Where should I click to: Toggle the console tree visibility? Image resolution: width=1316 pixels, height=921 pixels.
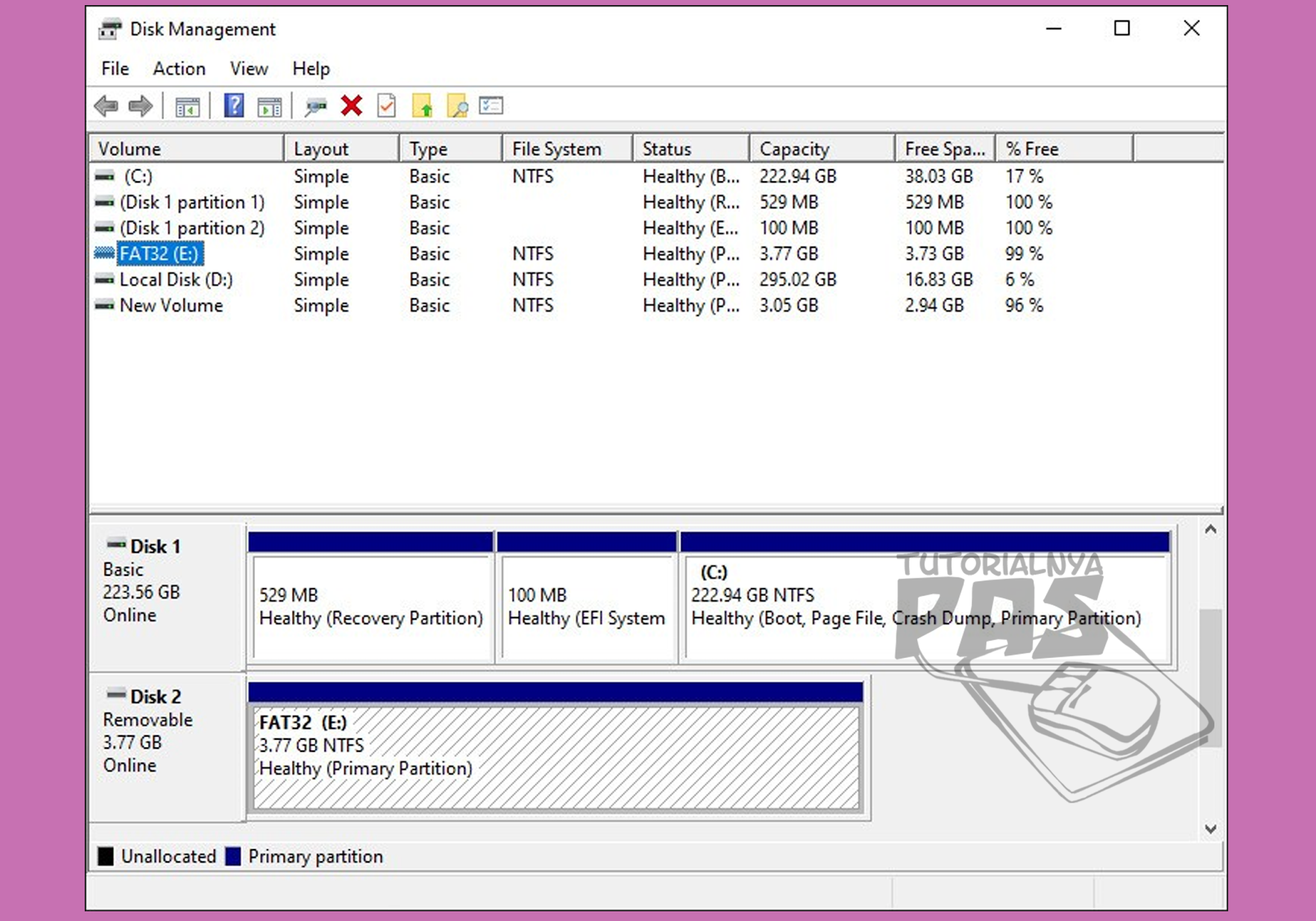click(188, 106)
